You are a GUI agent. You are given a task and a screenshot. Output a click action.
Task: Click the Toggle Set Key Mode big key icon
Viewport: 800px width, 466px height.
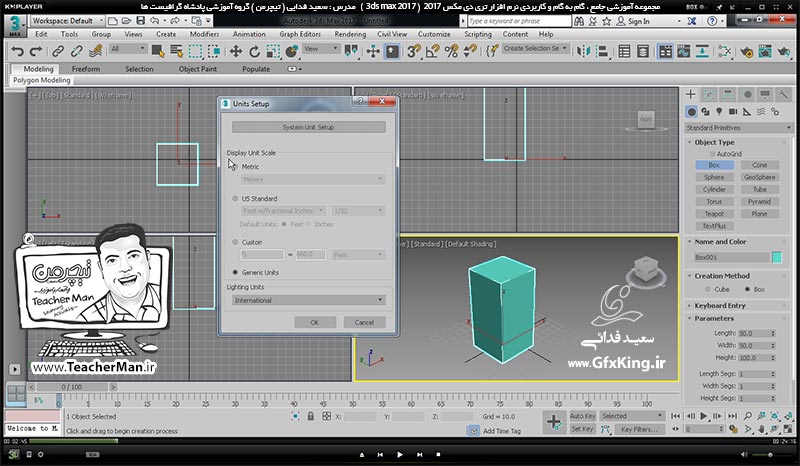pyautogui.click(x=554, y=423)
